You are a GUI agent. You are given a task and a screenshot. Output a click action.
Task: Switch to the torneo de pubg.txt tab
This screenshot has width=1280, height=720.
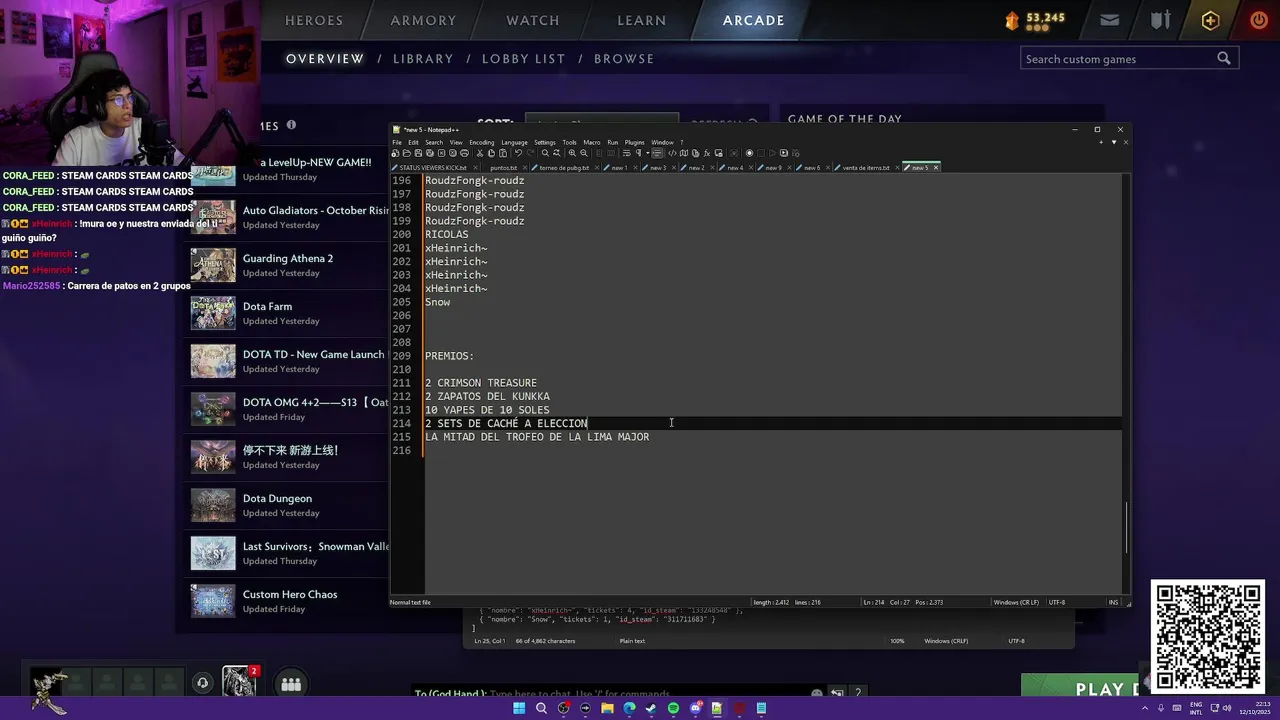(x=565, y=168)
